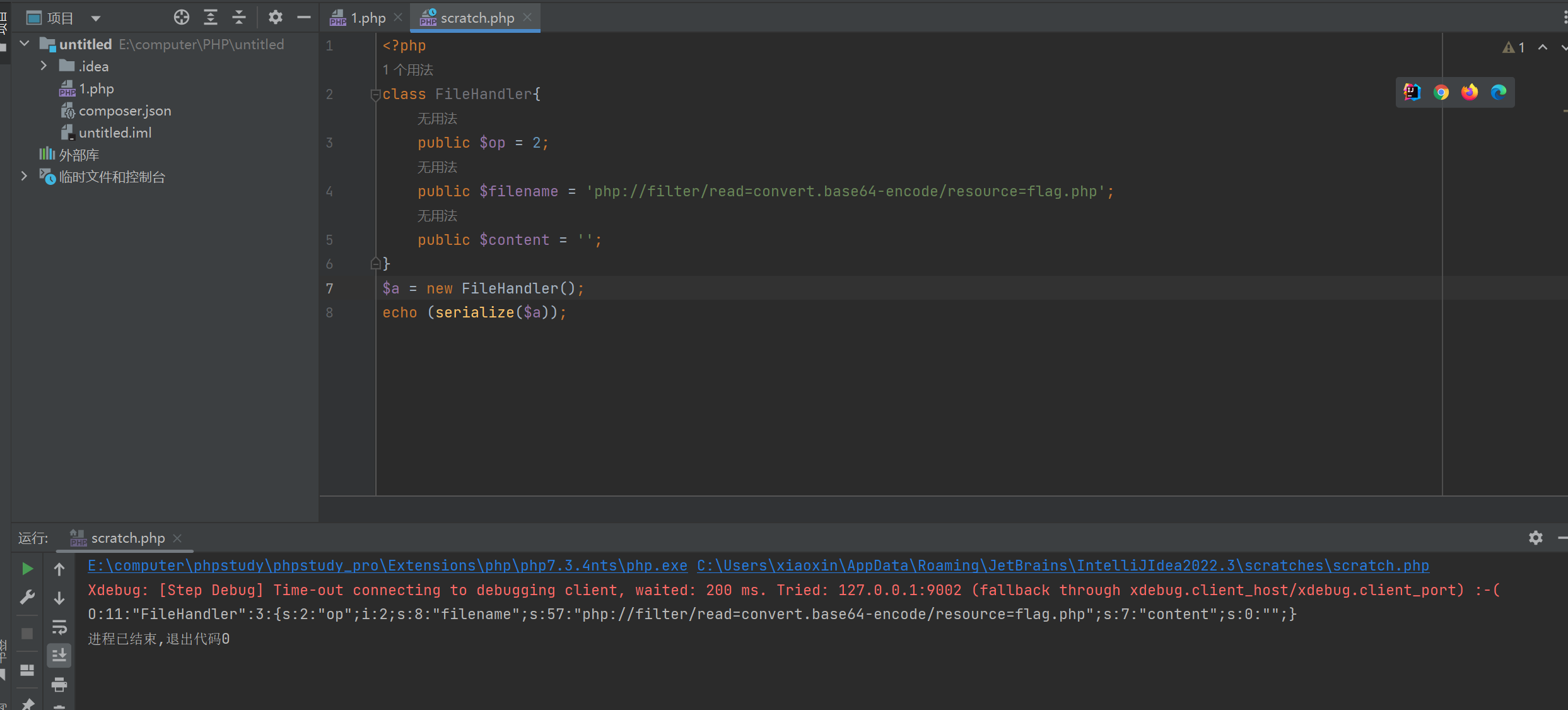The width and height of the screenshot is (1568, 710).
Task: Toggle scroll to end of console
Action: 59,655
